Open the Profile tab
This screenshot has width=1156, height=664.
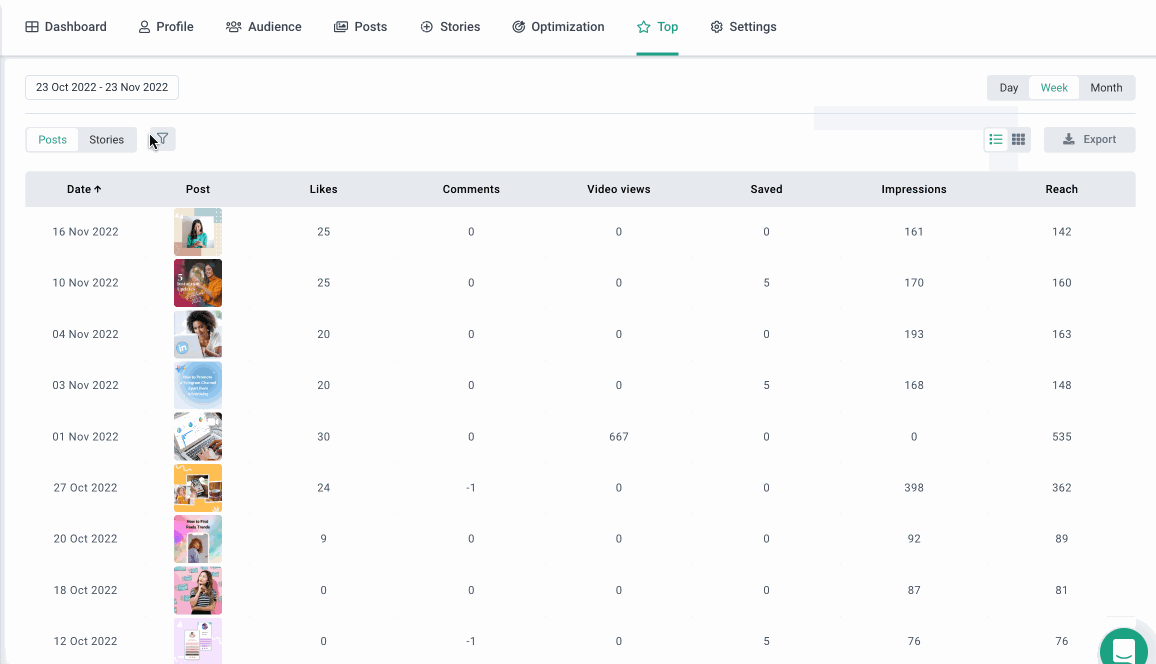click(x=166, y=27)
